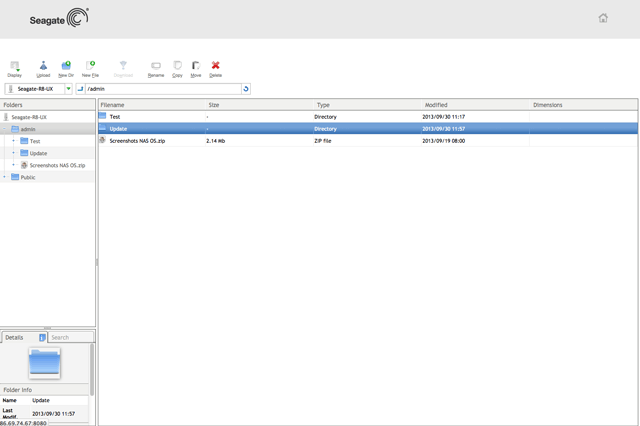Click the Upload toolbar icon
This screenshot has width=640, height=426.
pyautogui.click(x=43, y=68)
